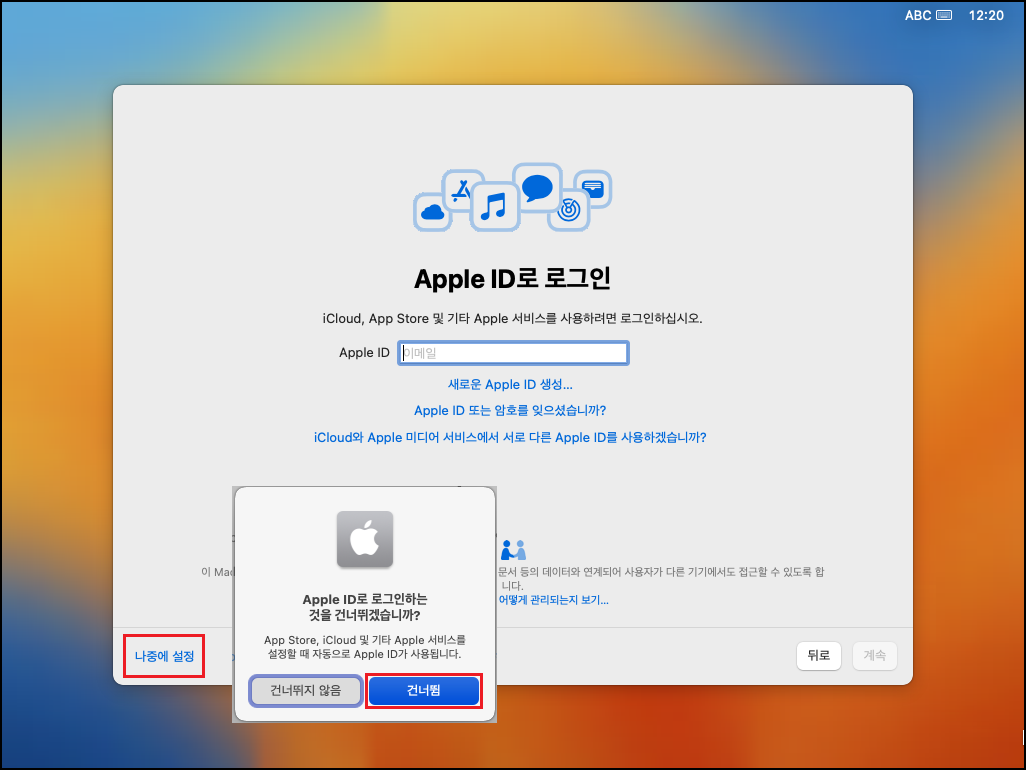
Task: Choose '건너뛰지 않음' in the dialog
Action: coord(306,691)
